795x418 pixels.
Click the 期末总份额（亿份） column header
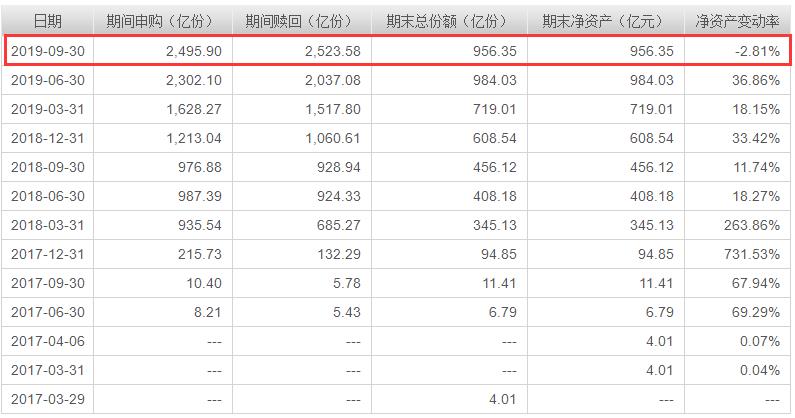tap(448, 20)
